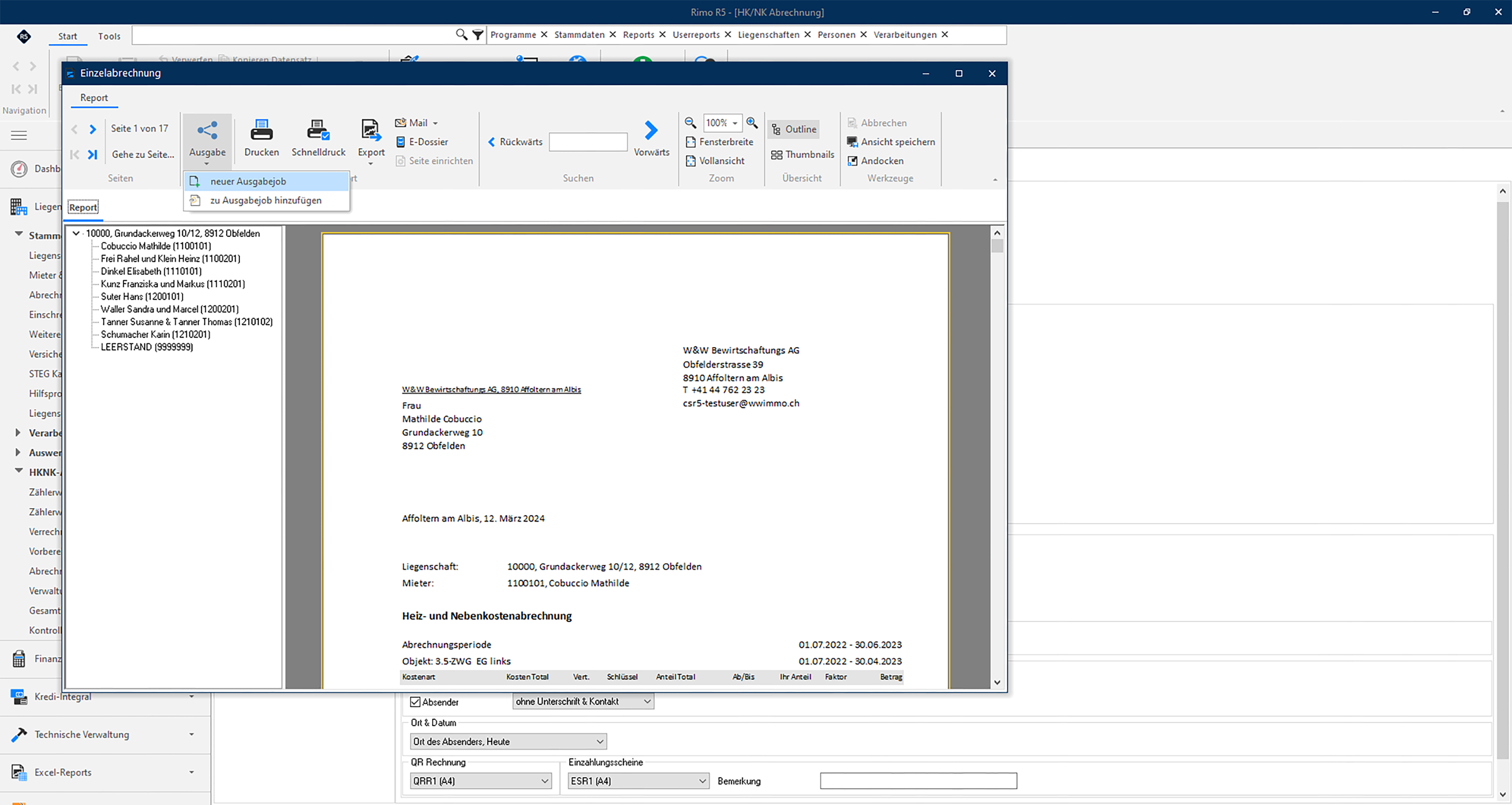Open the Start main tab

pyautogui.click(x=68, y=36)
